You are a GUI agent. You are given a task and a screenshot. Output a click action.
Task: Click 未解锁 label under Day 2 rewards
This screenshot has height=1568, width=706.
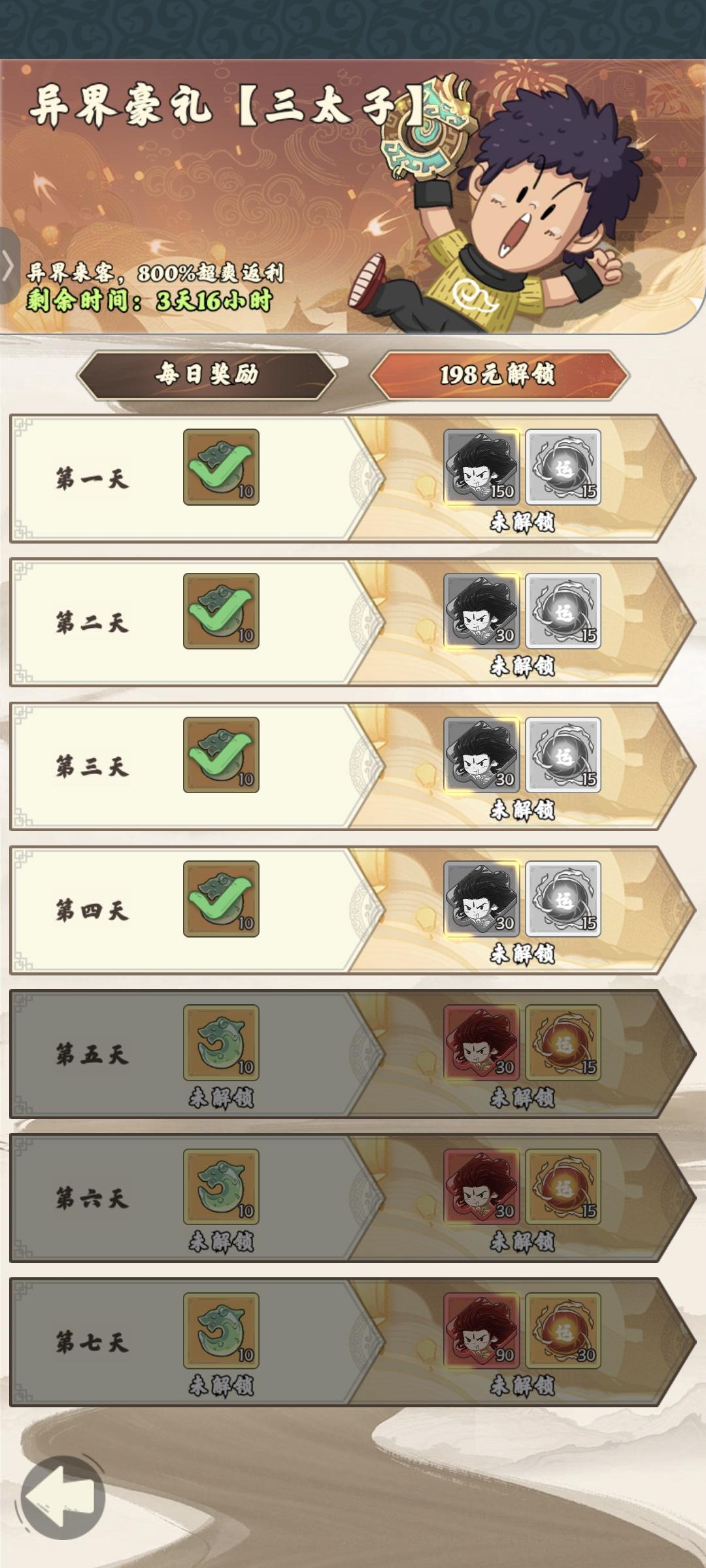click(x=522, y=666)
